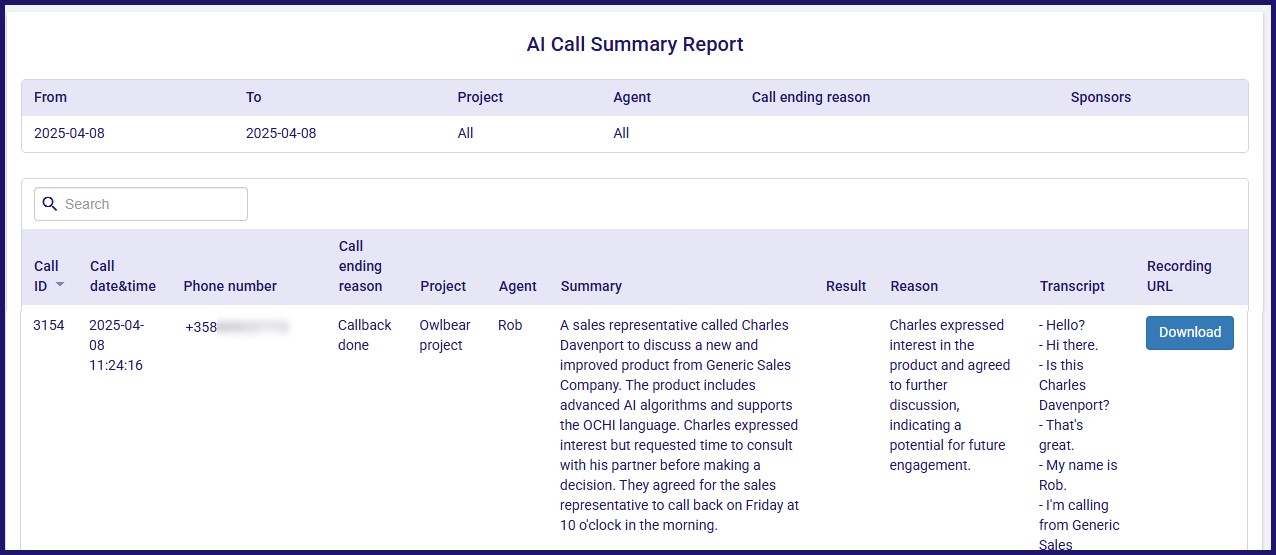Click the Owlbear project cell
Screen dimensions: 1276x555
click(x=445, y=335)
